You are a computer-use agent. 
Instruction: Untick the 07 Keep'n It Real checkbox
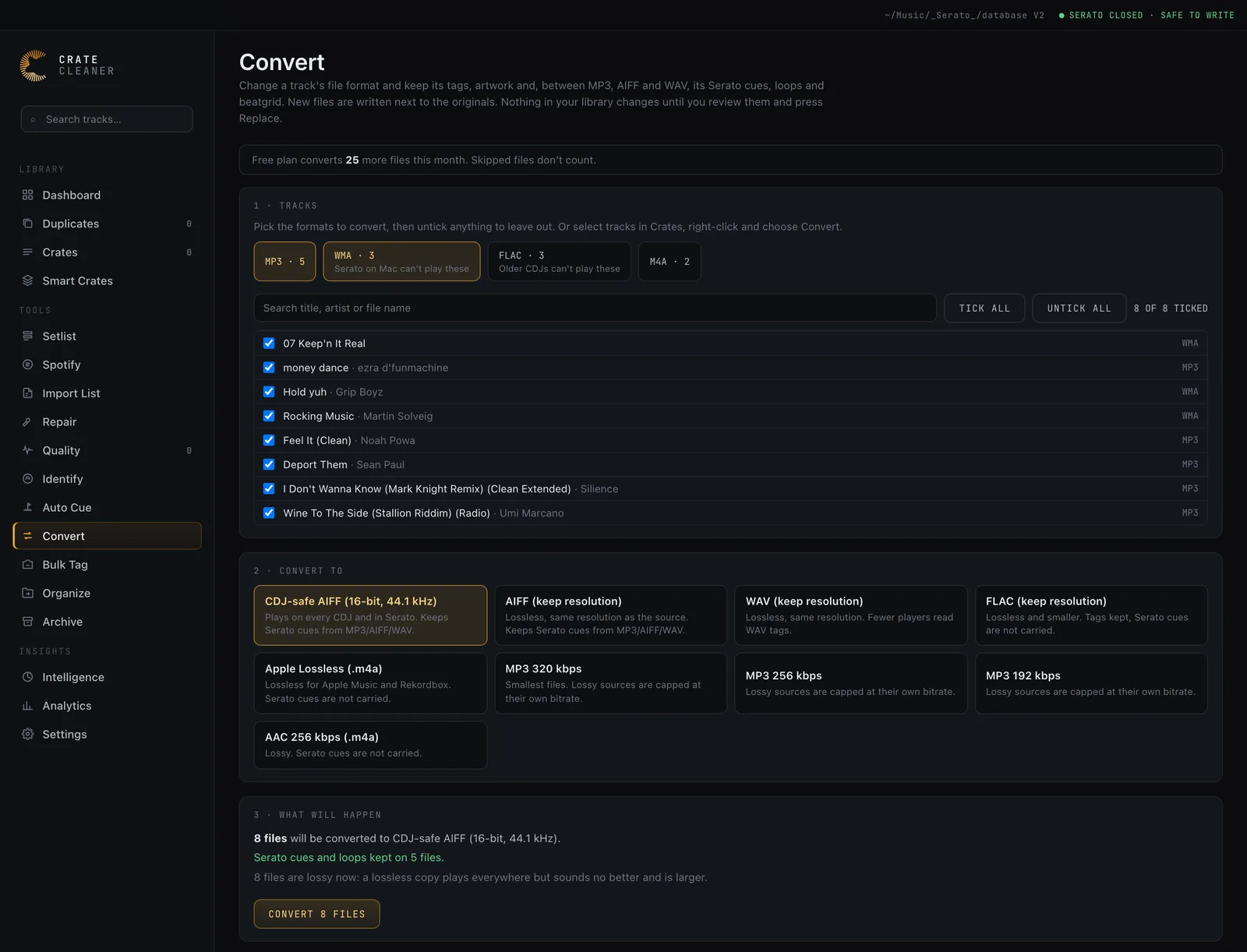pos(269,343)
